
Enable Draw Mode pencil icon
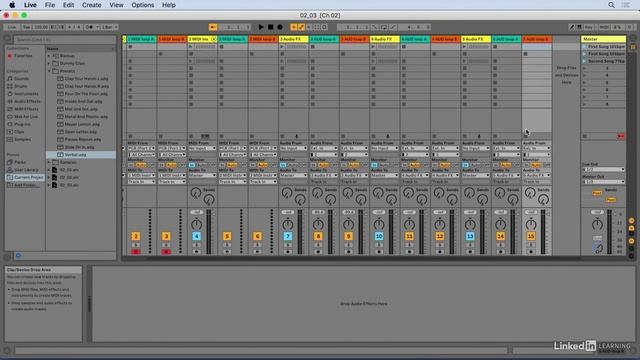click(x=571, y=27)
